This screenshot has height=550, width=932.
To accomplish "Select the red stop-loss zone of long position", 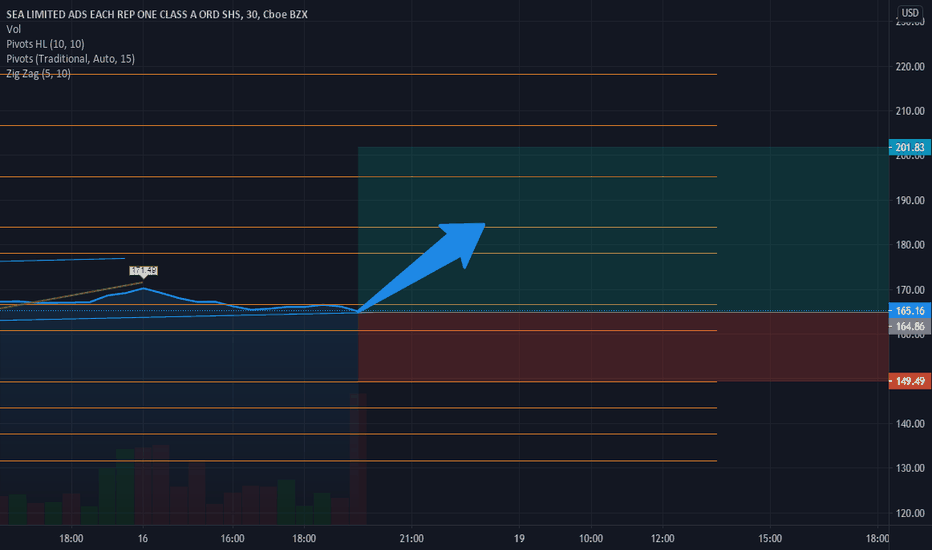I will pos(623,347).
